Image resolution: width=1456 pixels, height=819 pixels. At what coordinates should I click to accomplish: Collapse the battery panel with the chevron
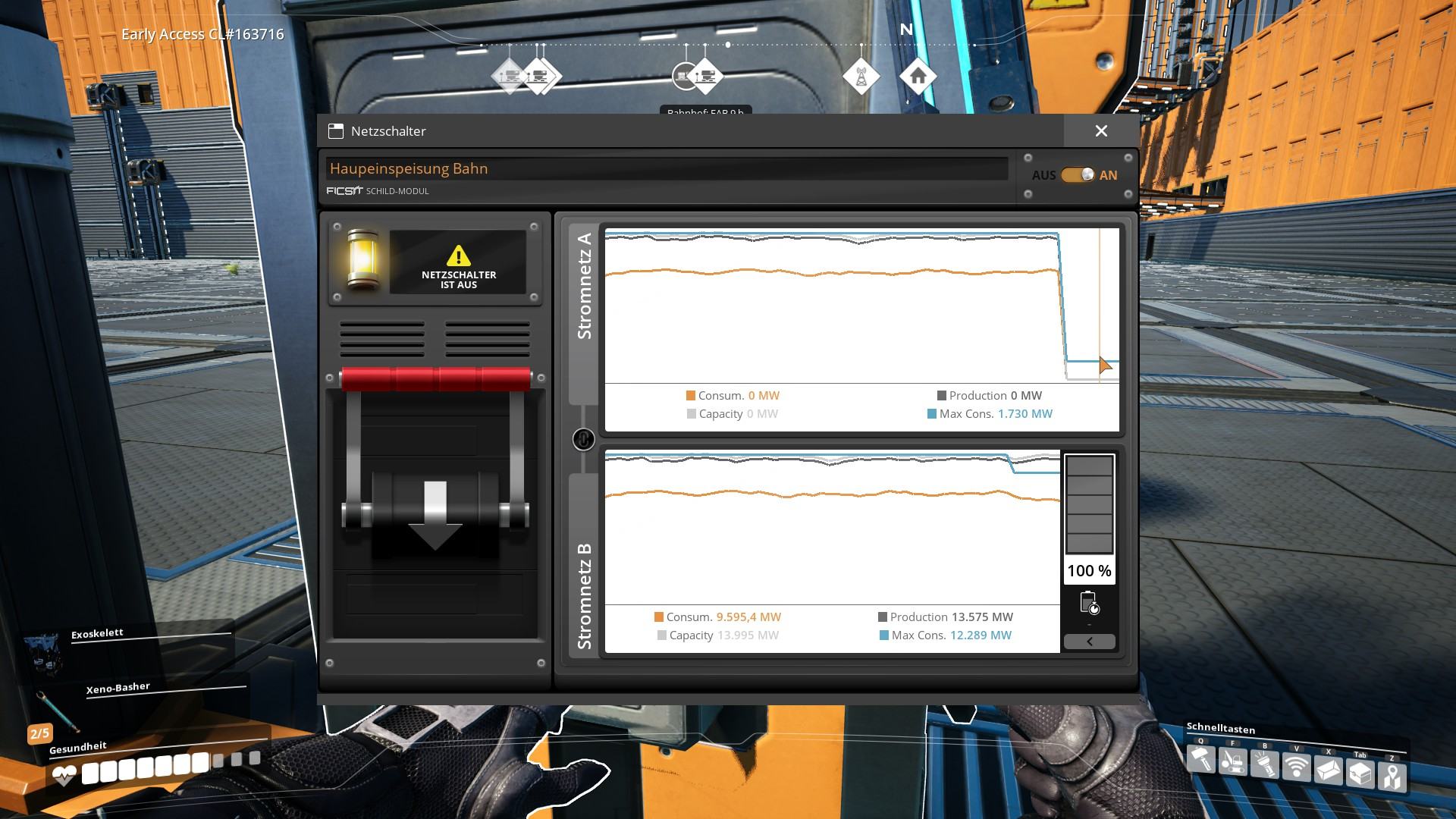click(x=1090, y=642)
